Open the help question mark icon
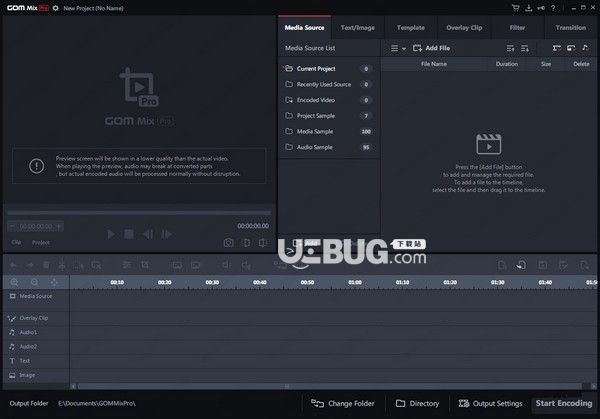 click(553, 8)
